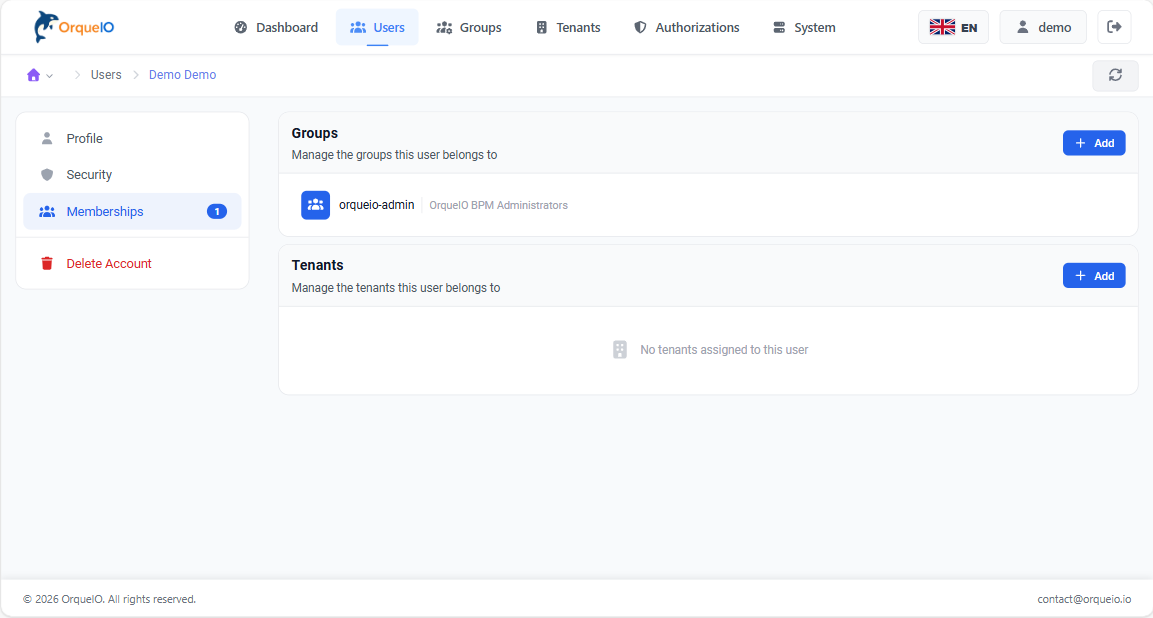This screenshot has height=618, width=1153.
Task: Click the orqueio-admin group icon
Action: click(x=315, y=205)
